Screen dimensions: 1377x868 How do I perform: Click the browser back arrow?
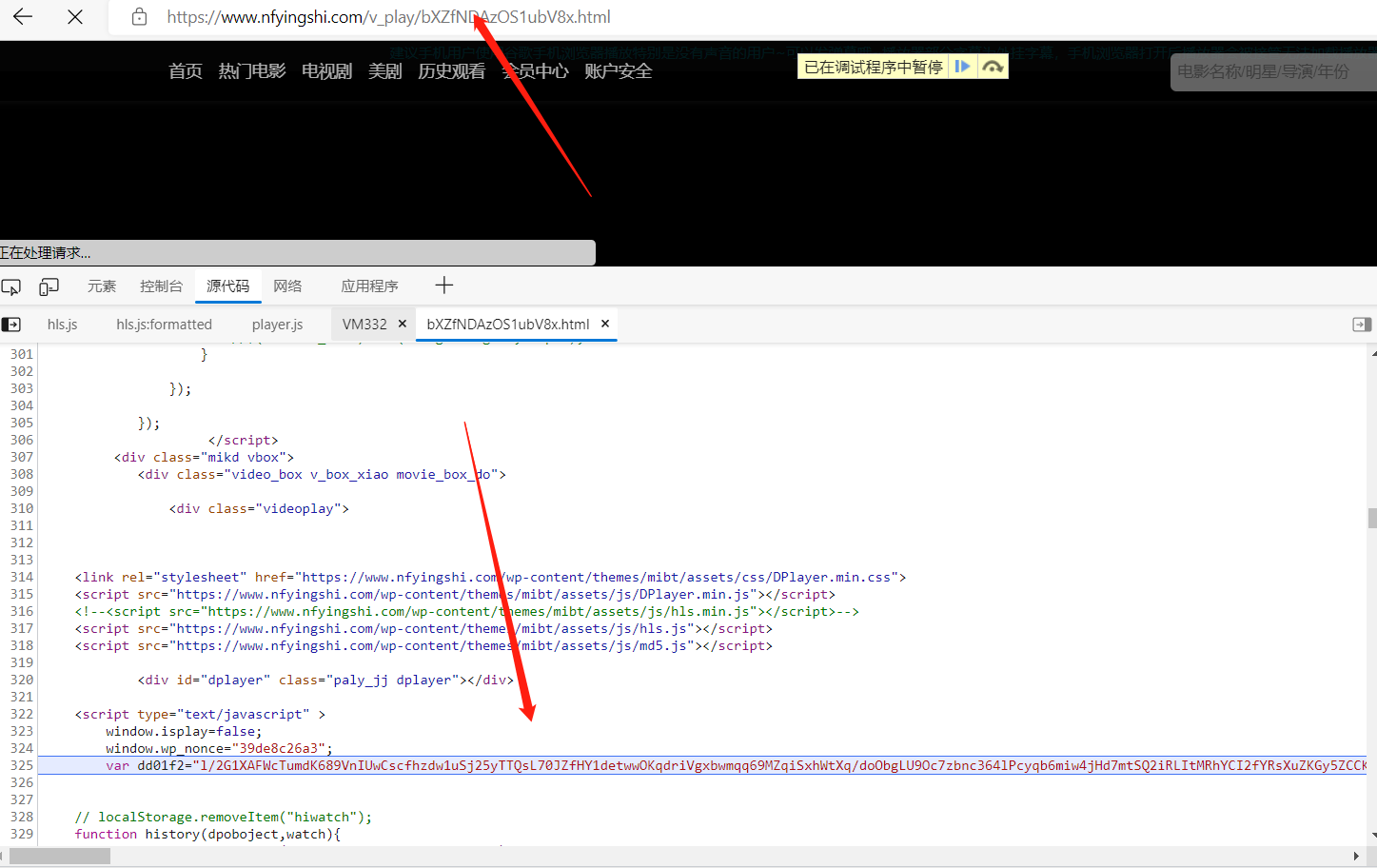[23, 16]
